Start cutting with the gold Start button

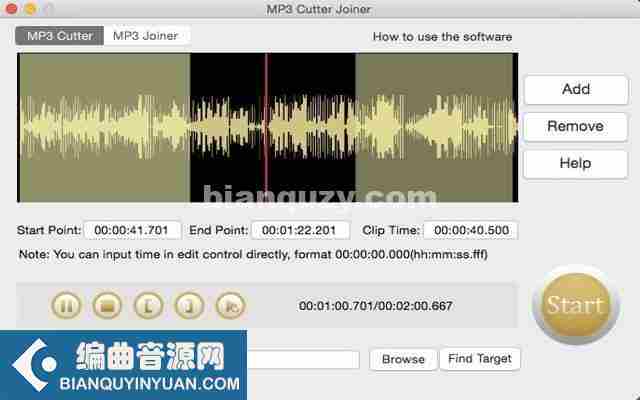(x=576, y=305)
